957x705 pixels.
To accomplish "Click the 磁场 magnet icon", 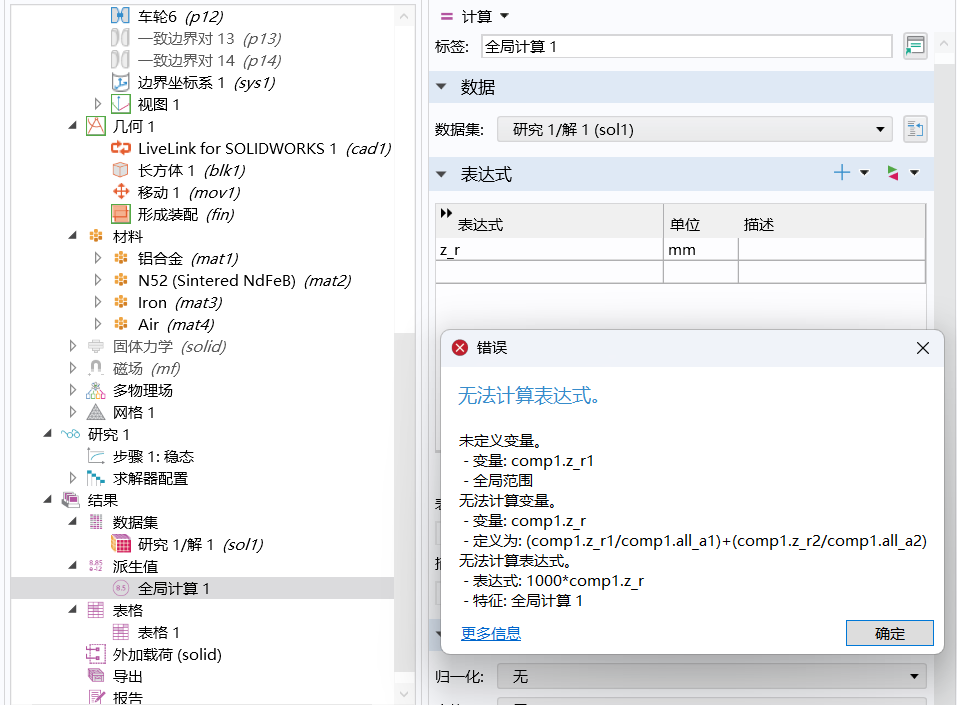I will [x=96, y=367].
